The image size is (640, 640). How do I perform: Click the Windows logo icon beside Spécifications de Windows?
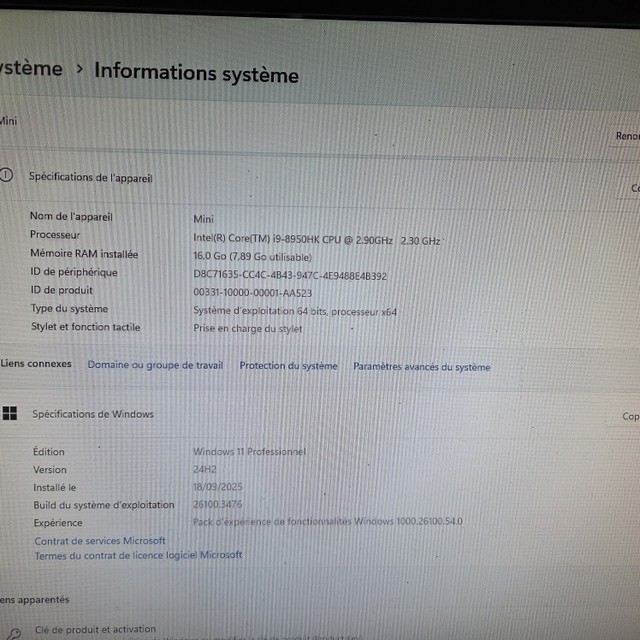coord(9,413)
